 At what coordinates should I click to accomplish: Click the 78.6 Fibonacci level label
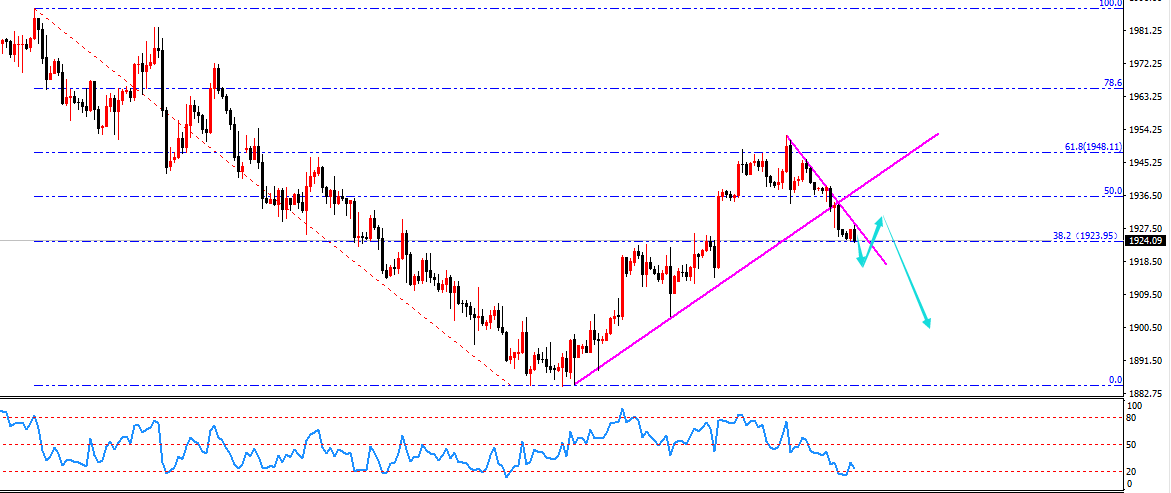(x=1113, y=83)
